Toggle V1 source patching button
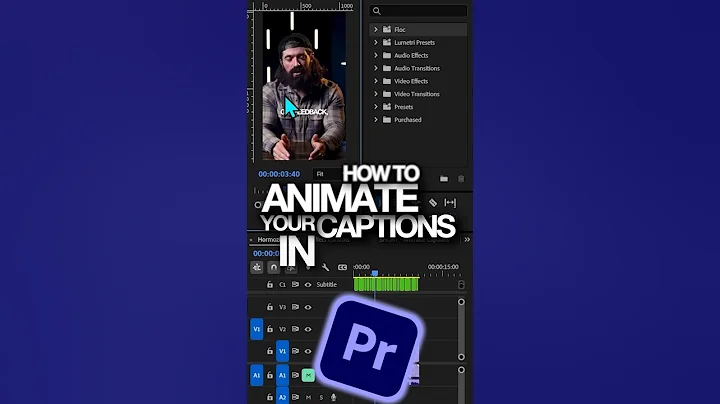Screen dimensions: 720x404 pyautogui.click(x=257, y=329)
